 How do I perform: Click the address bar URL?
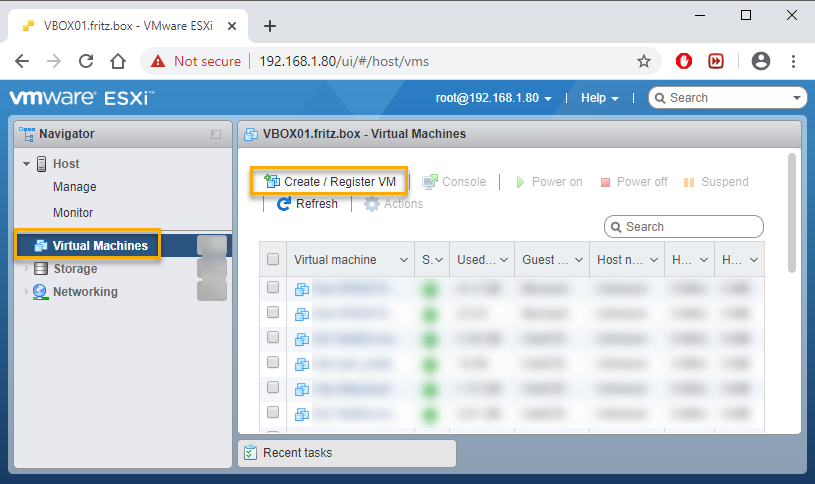[x=344, y=61]
